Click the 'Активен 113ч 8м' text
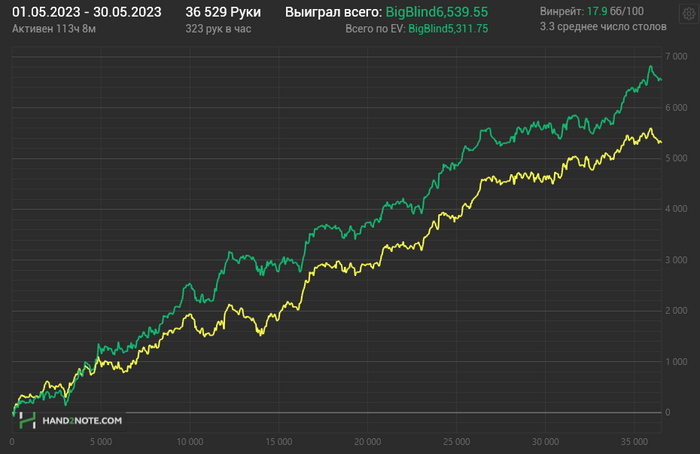700x454 pixels. pos(54,29)
